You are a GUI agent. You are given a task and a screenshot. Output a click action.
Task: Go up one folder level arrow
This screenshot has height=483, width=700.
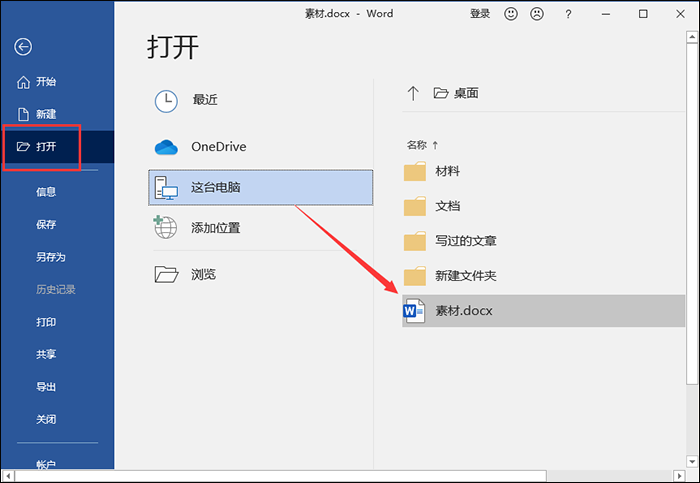pyautogui.click(x=413, y=93)
